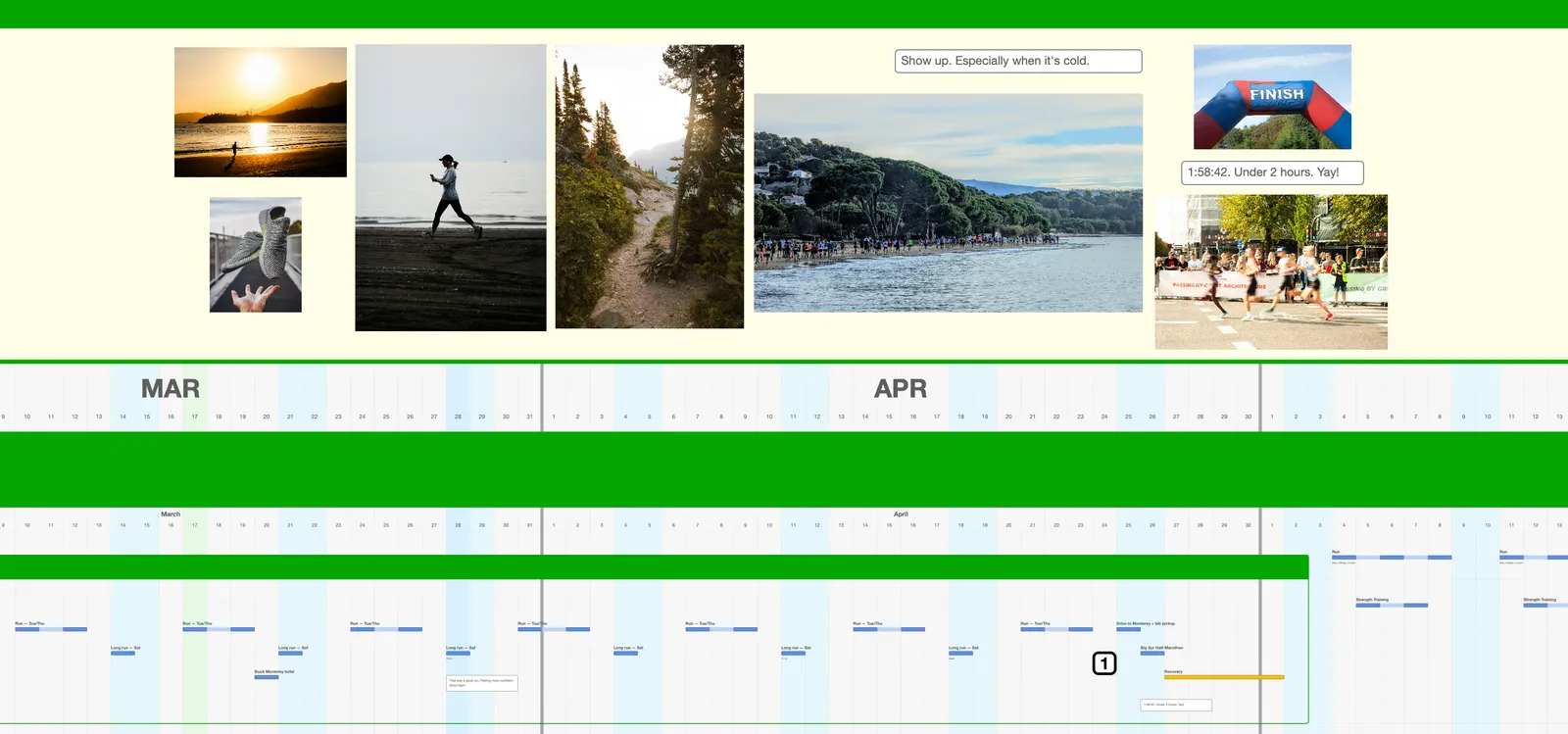Select the running shoes photo

pos(256,255)
